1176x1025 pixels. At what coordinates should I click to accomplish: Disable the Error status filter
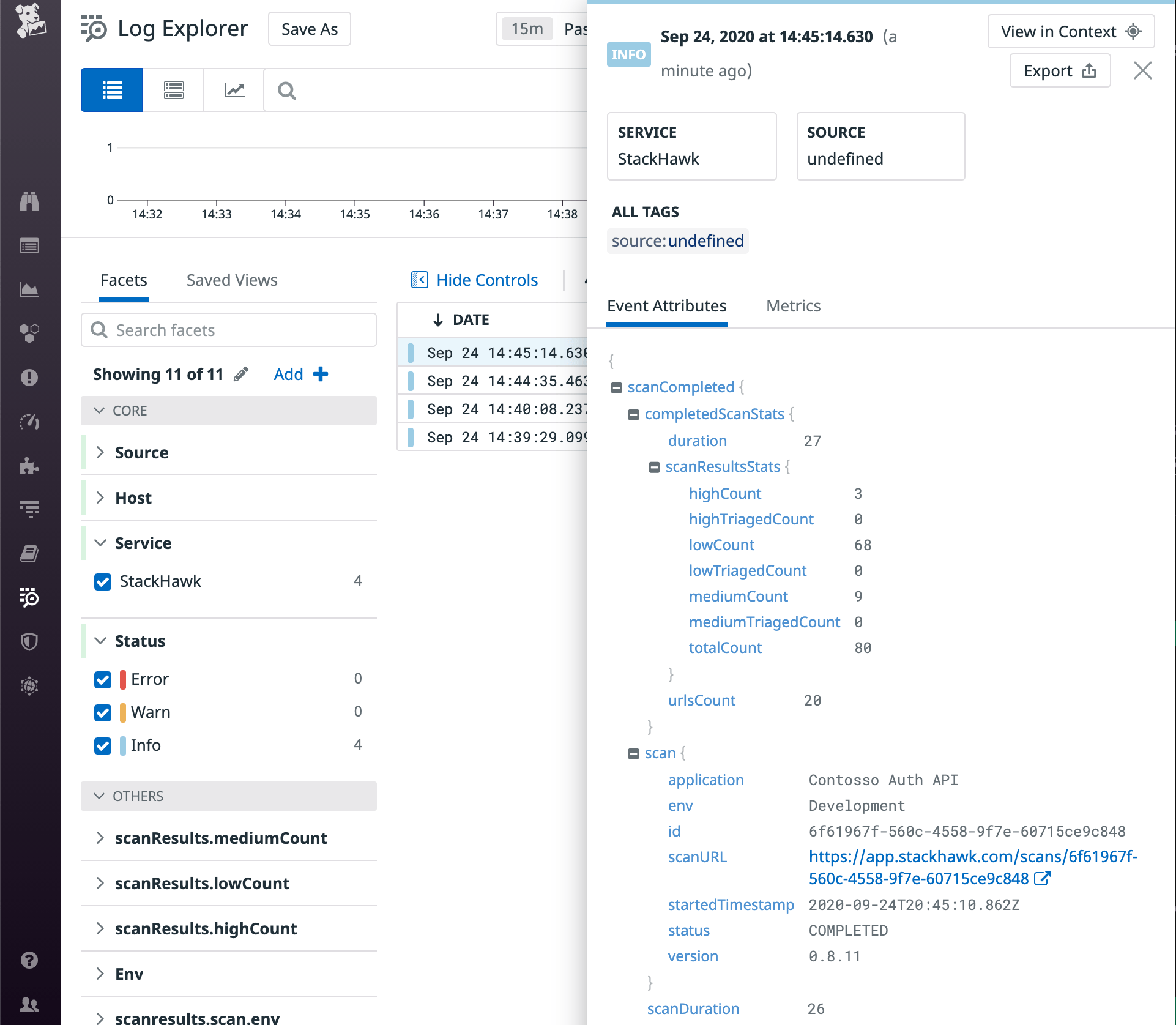pyautogui.click(x=103, y=679)
